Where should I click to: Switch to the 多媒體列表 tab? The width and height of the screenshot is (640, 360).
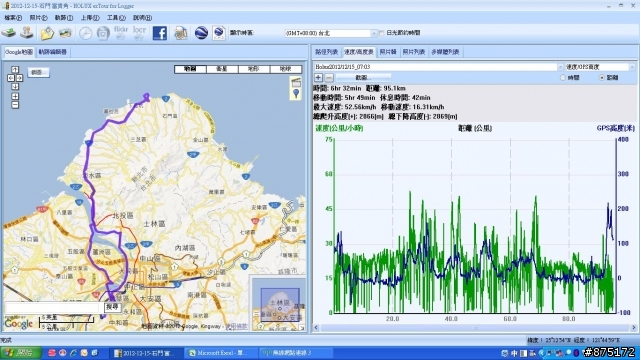point(445,52)
